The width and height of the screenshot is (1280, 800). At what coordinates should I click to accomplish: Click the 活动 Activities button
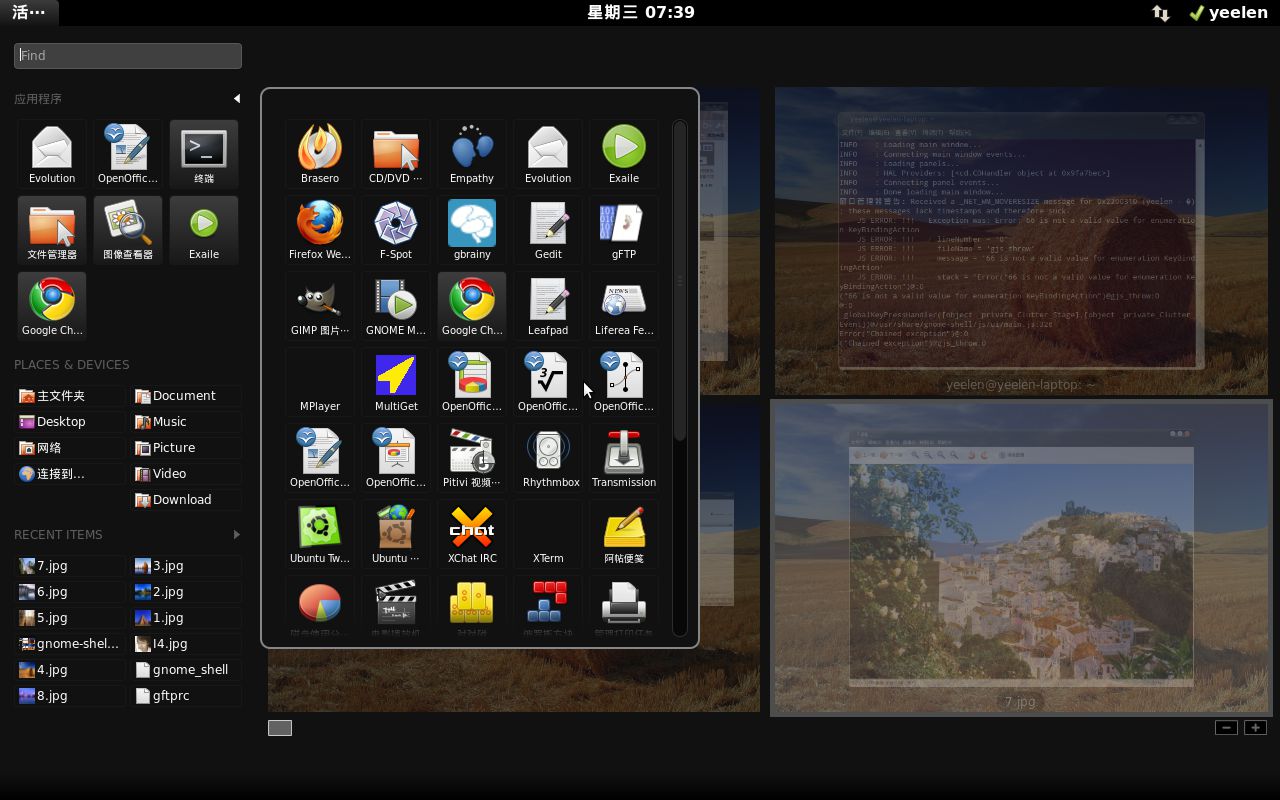click(29, 12)
